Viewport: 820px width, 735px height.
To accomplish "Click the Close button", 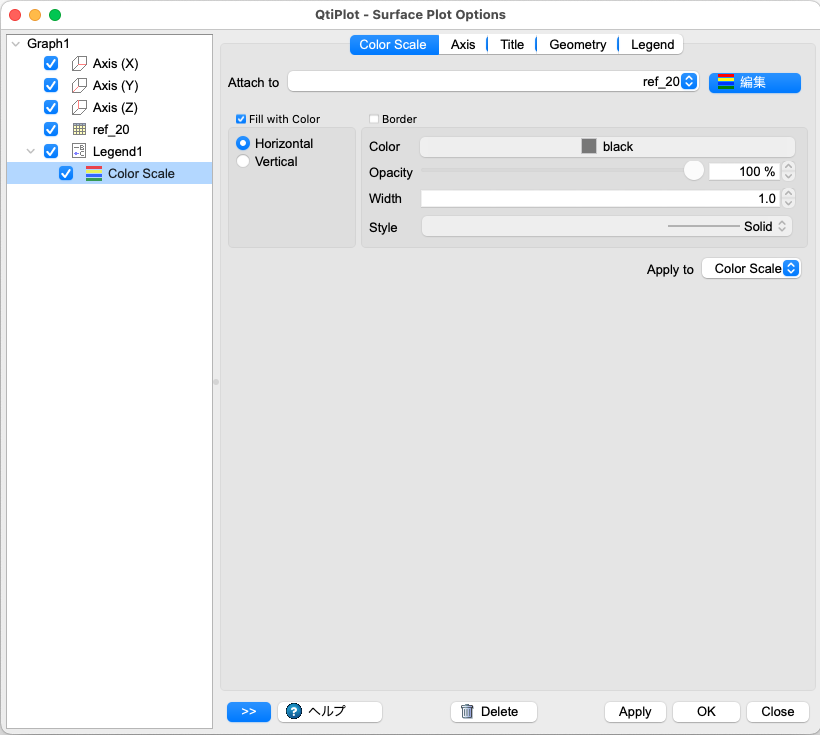I will (778, 711).
